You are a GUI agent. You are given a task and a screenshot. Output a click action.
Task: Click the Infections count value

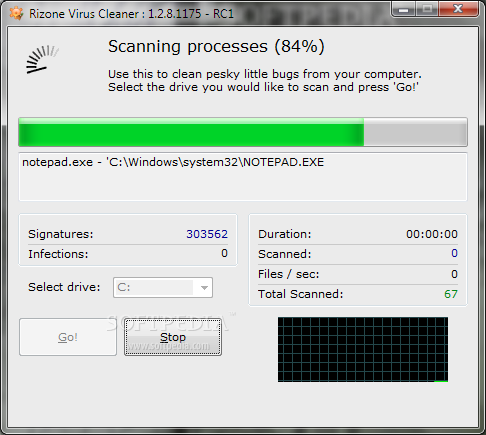(x=224, y=253)
